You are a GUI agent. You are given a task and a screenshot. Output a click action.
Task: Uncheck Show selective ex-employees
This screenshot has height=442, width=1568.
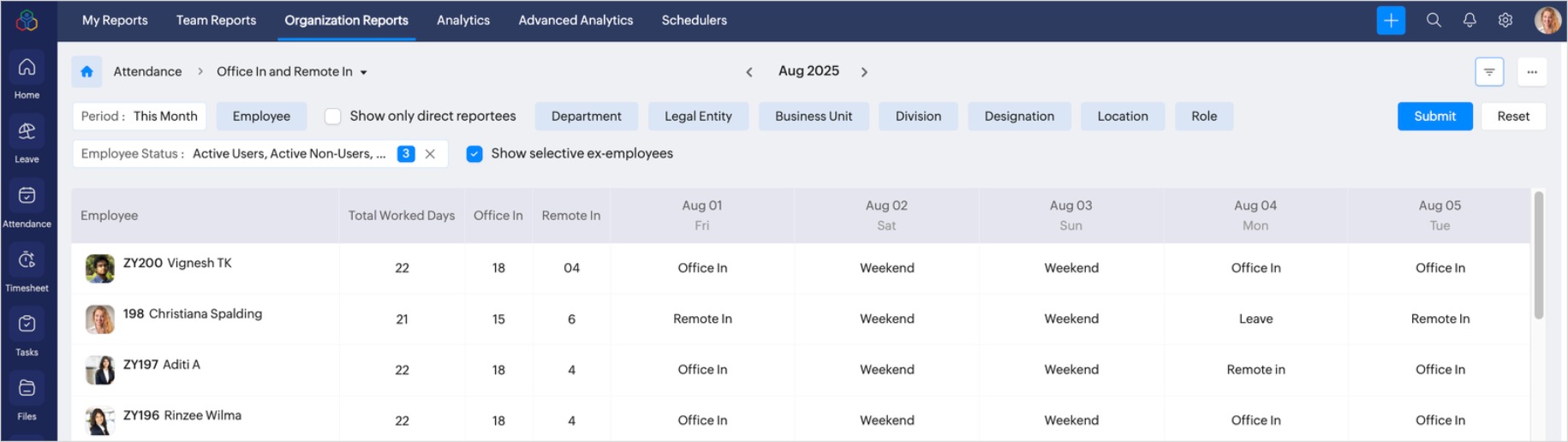tap(474, 154)
